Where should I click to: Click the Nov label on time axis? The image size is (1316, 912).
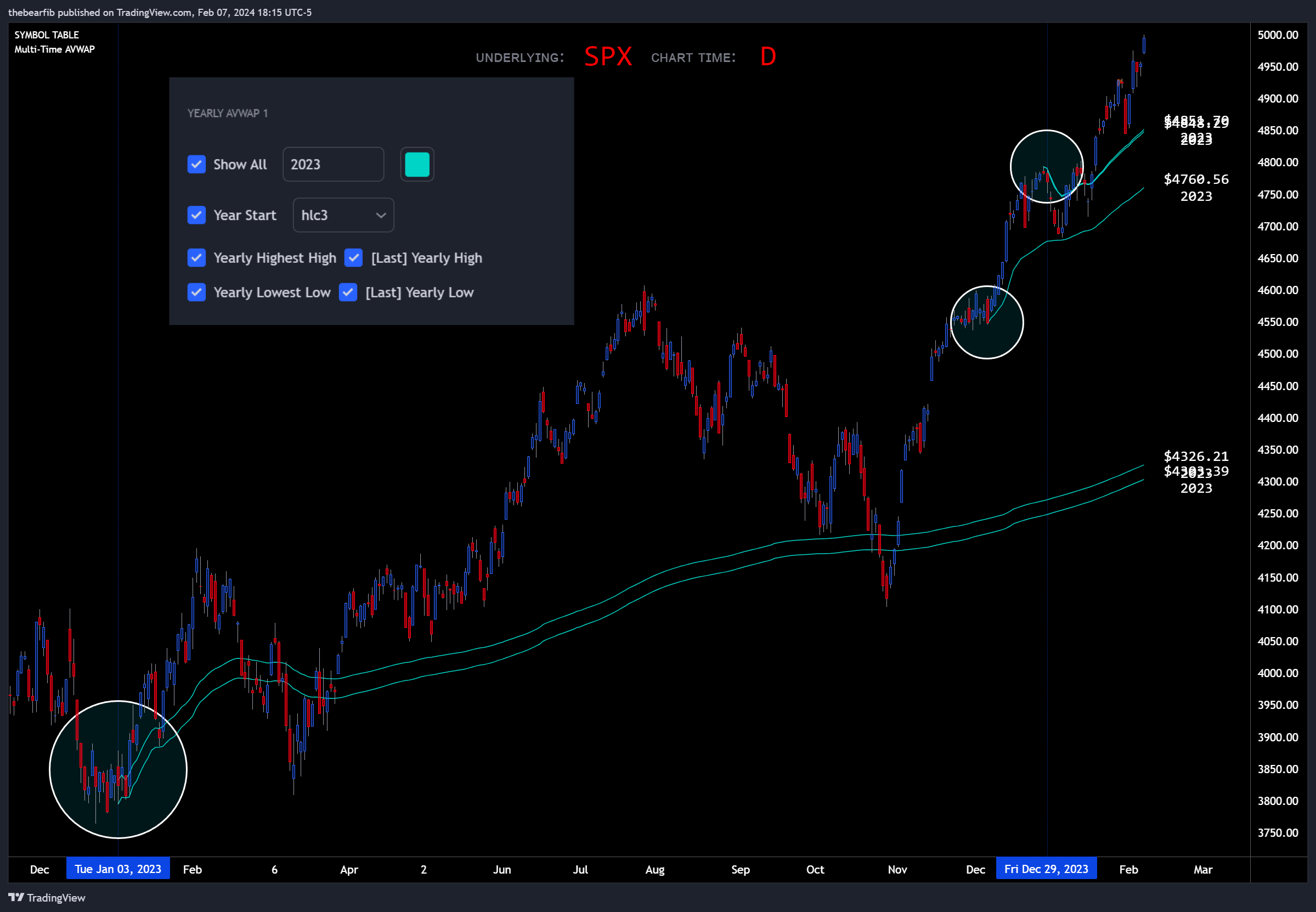(897, 869)
